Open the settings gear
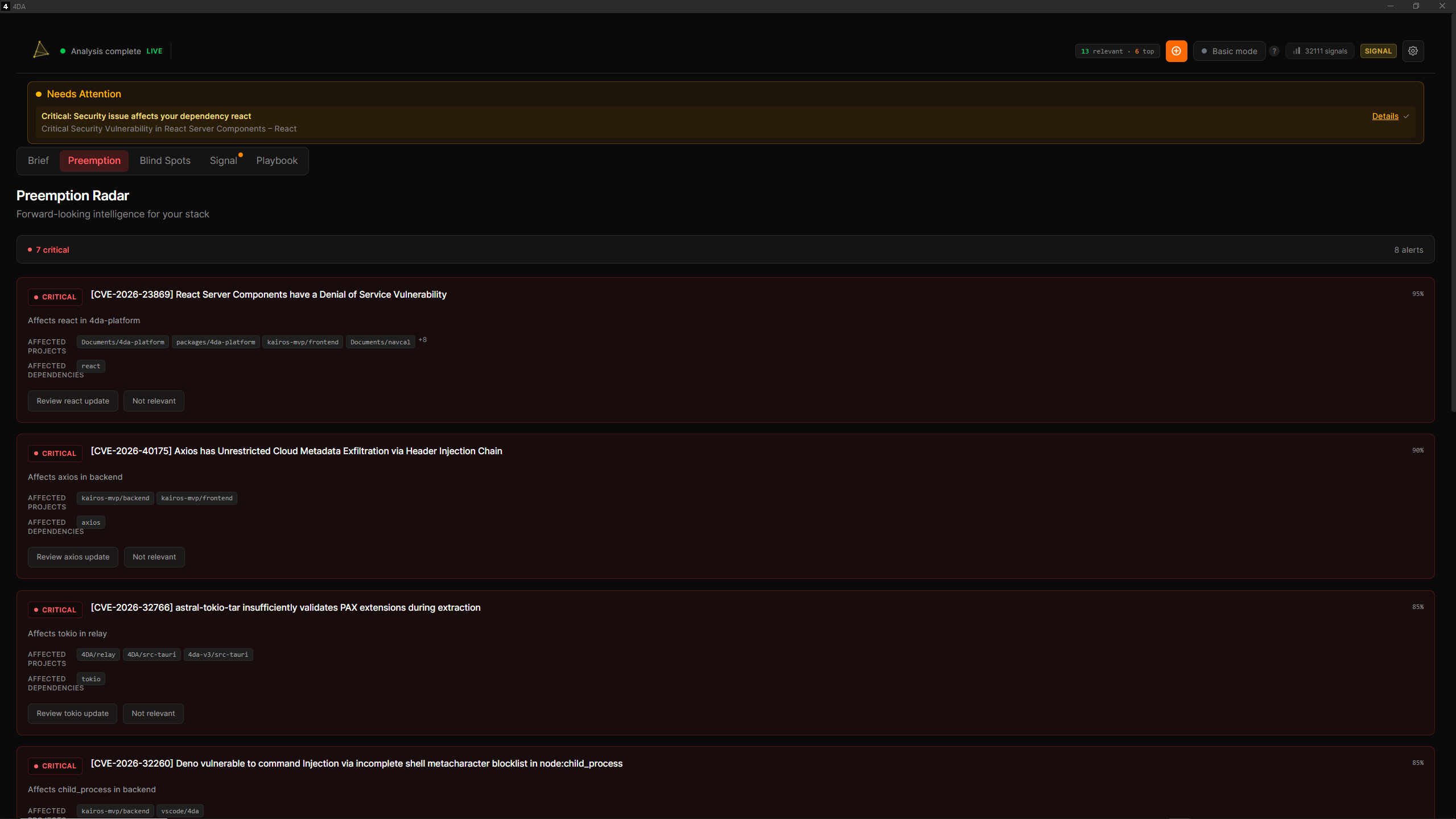The width and height of the screenshot is (1456, 819). coord(1413,51)
